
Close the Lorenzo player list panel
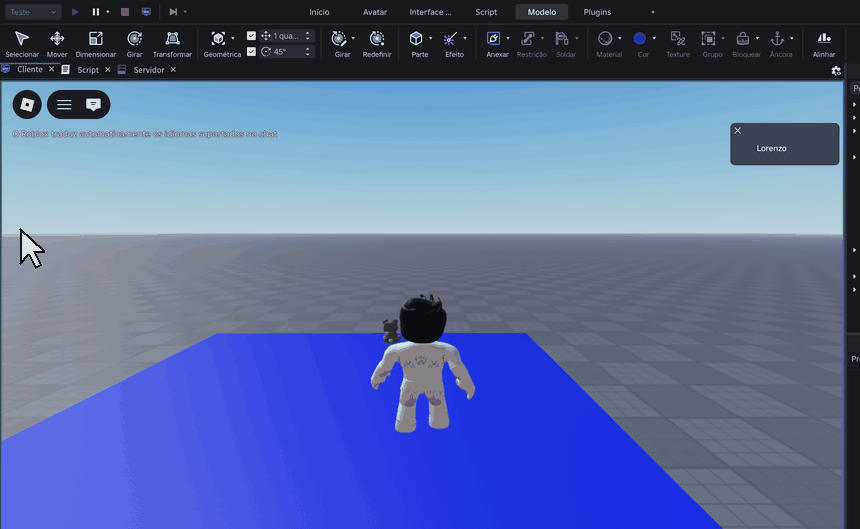738,130
